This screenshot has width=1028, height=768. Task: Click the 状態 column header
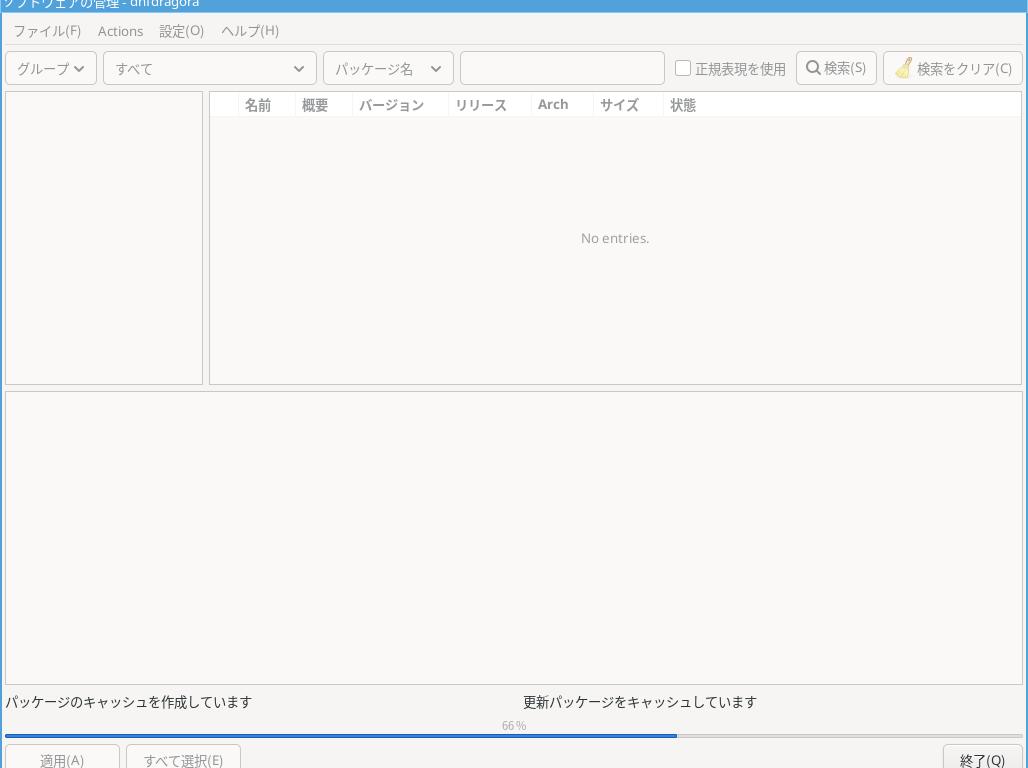(683, 105)
